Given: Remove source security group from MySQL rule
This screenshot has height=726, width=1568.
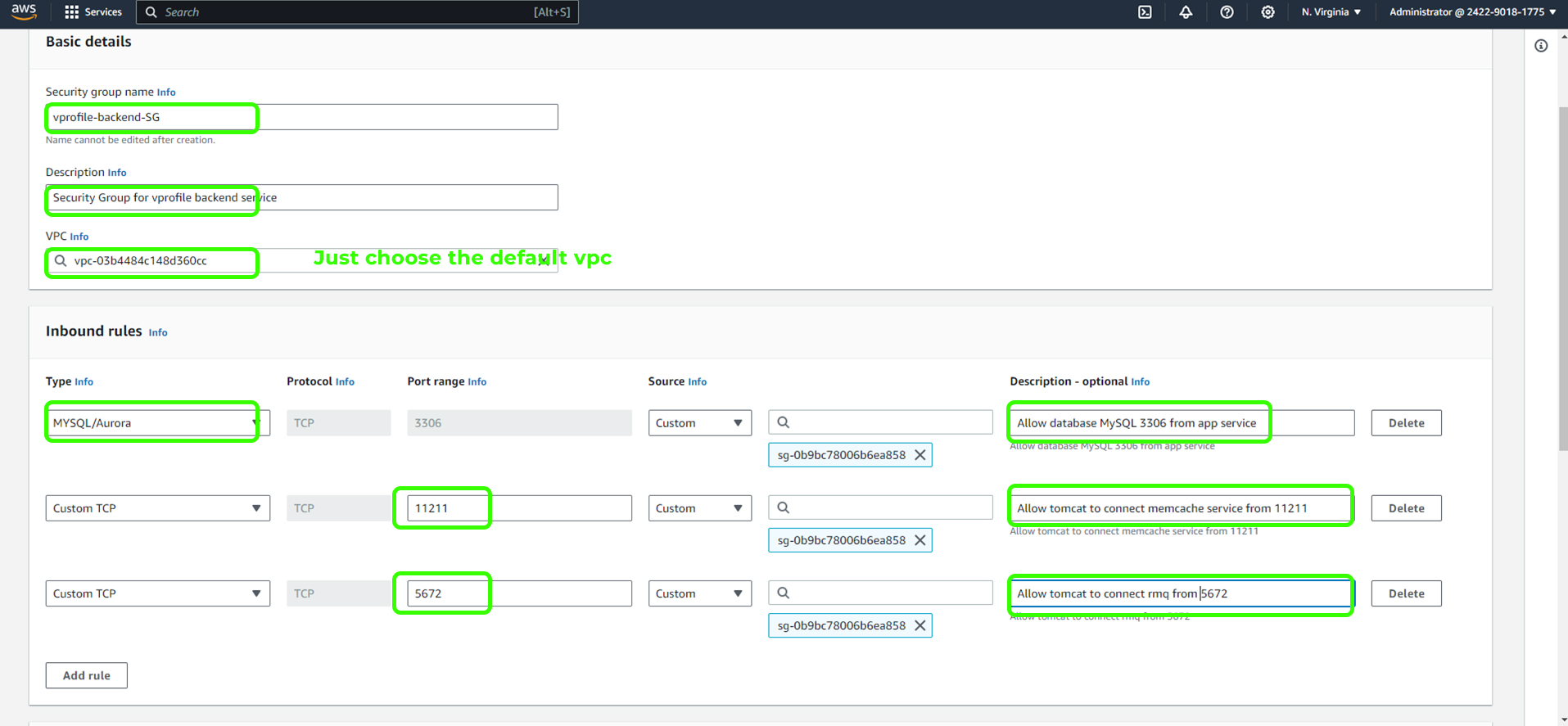Looking at the screenshot, I should click(920, 455).
